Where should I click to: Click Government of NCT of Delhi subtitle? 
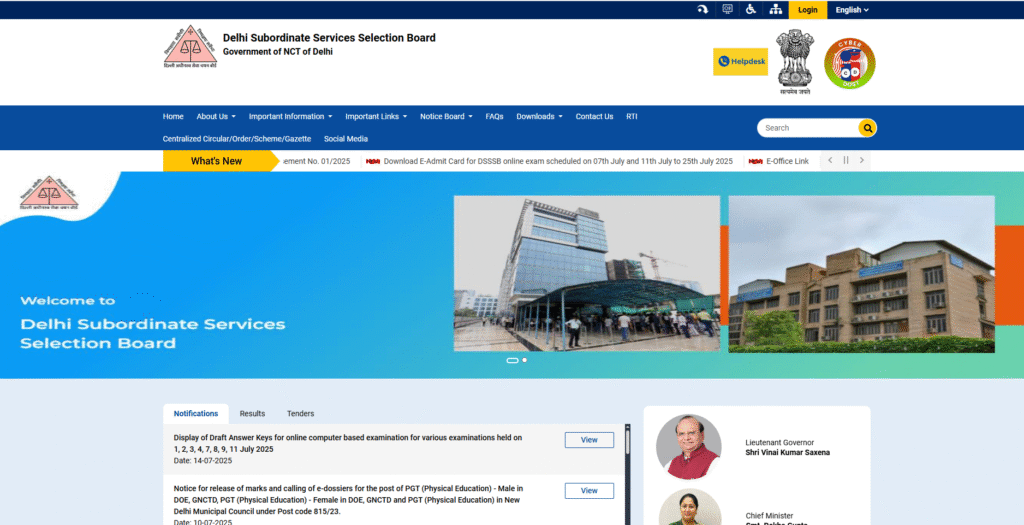[278, 52]
